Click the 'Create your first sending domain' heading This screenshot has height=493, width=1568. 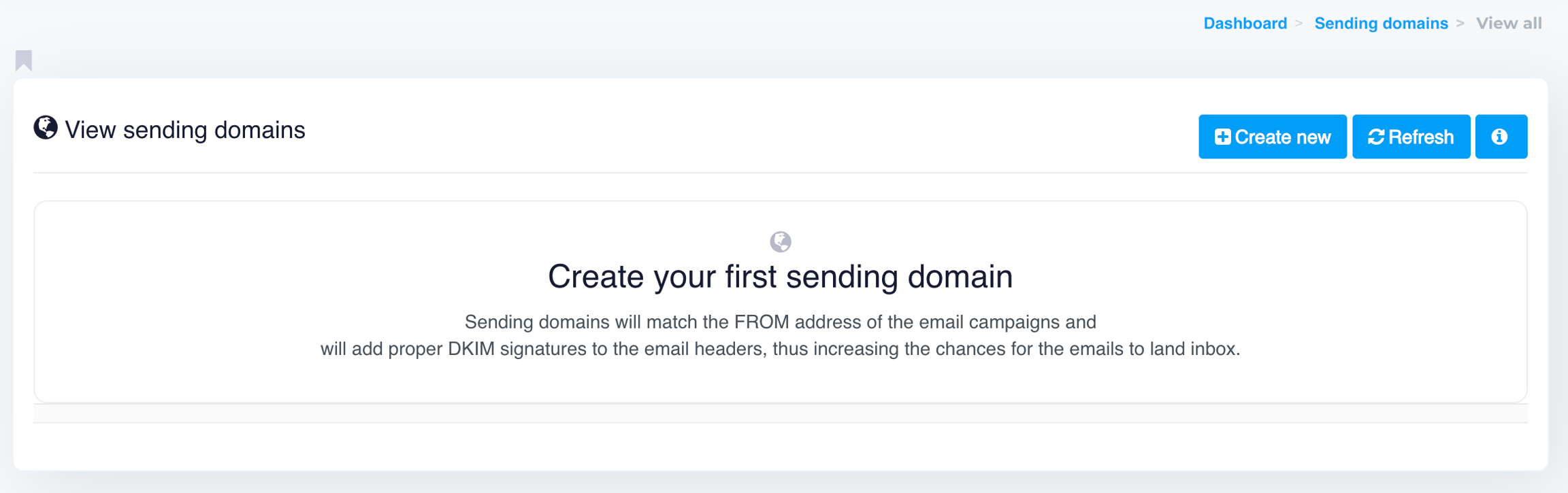[x=780, y=277]
